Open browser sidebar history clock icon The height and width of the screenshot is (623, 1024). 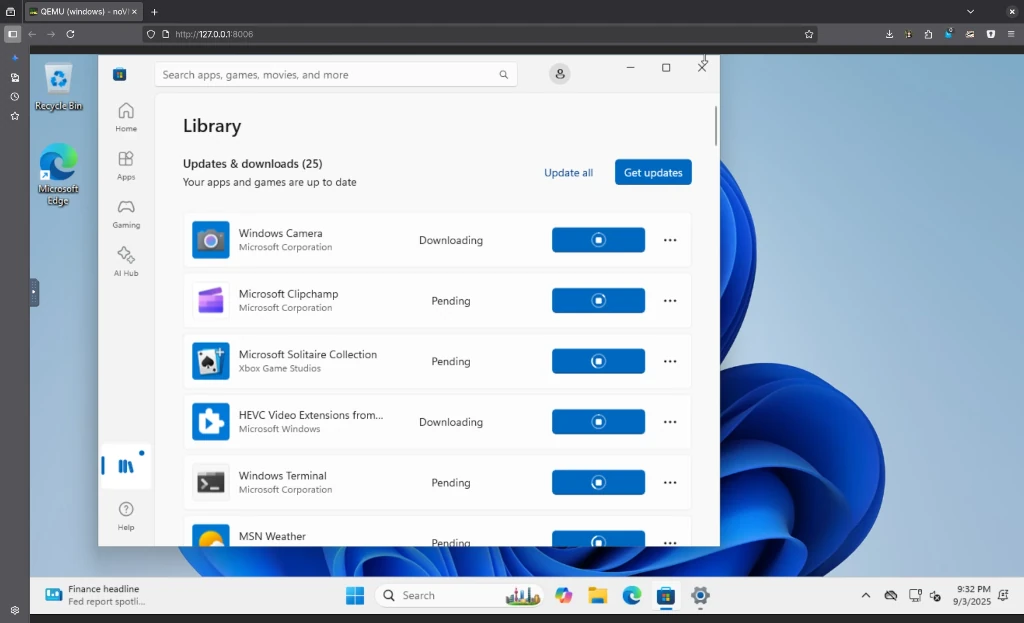point(14,97)
